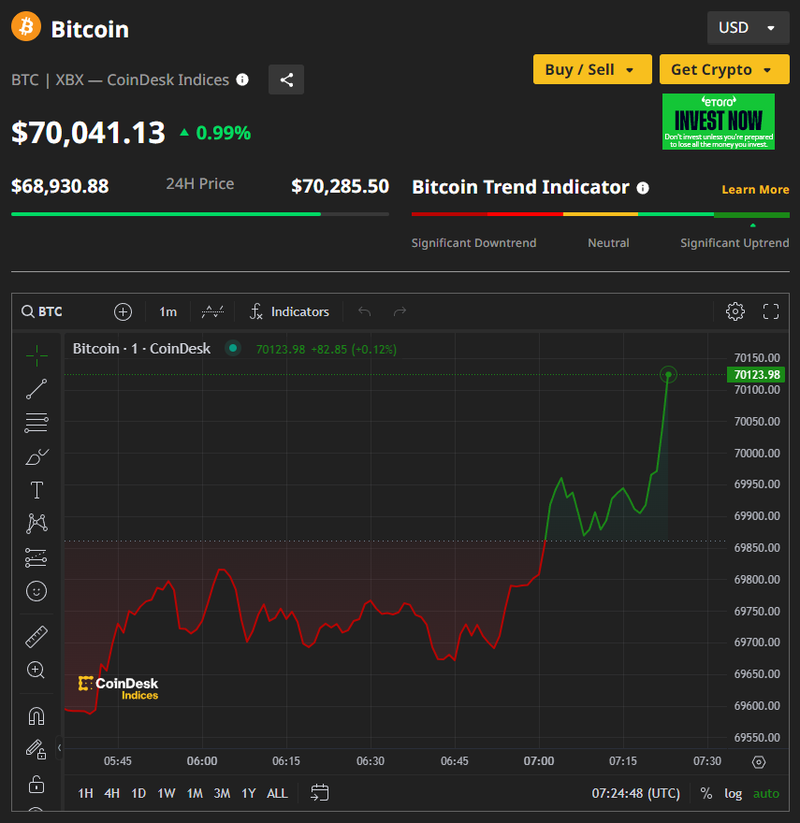800x823 pixels.
Task: Expand the Get Crypto dropdown
Action: click(x=724, y=69)
